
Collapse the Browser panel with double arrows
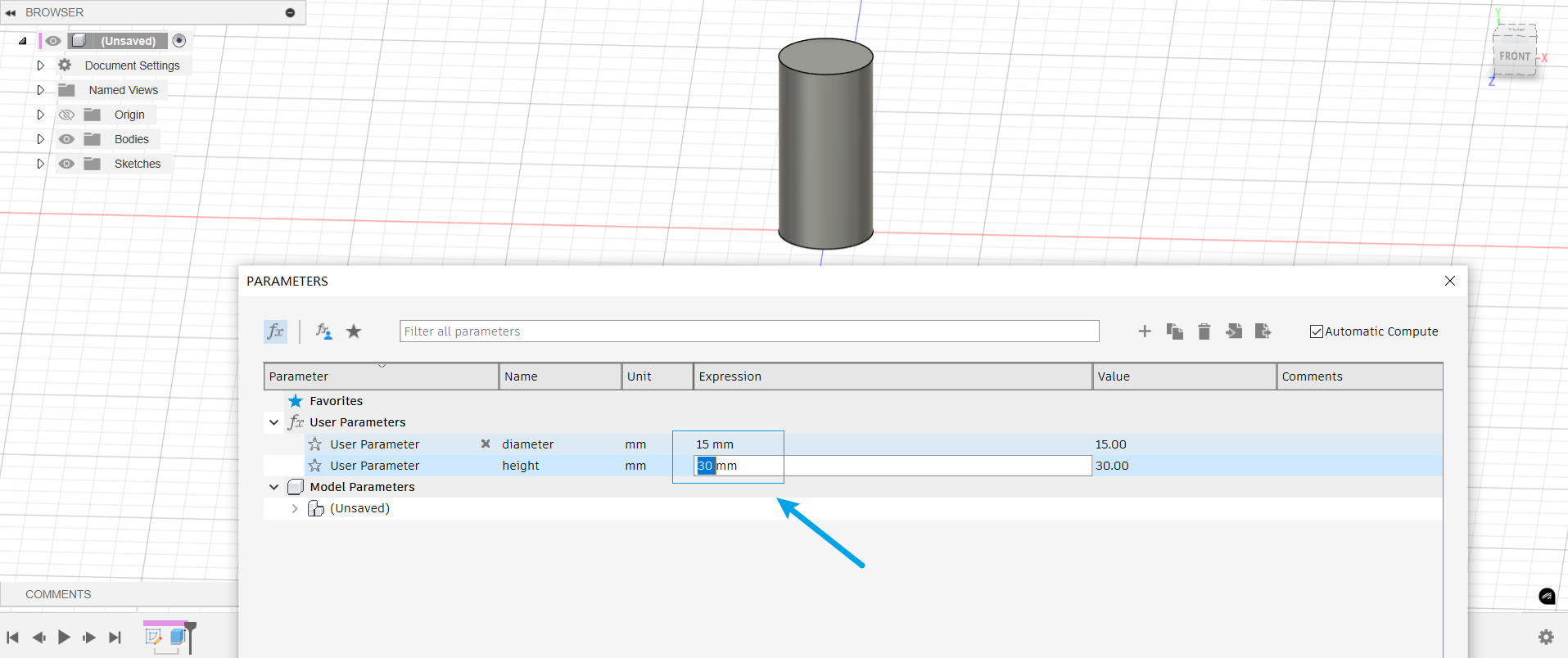11,12
